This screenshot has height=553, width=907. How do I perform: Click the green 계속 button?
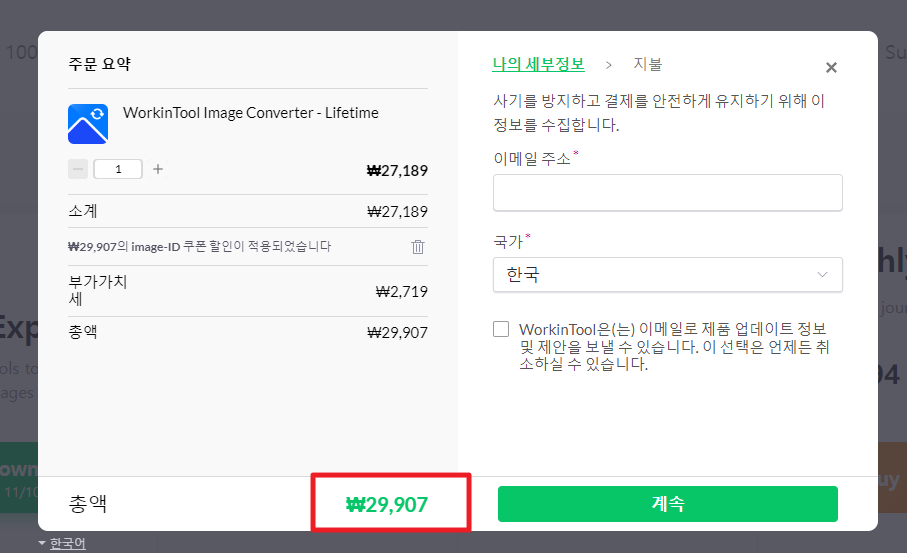pos(668,504)
